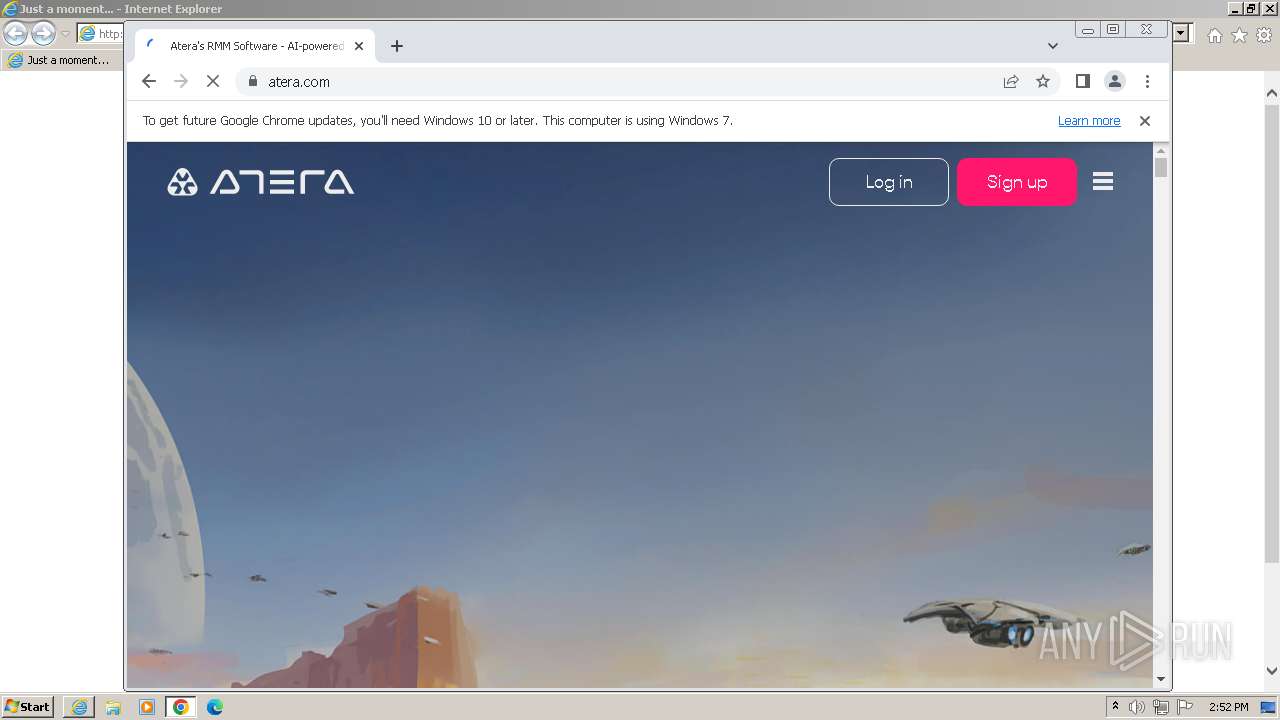
Task: Click the lock icon beside atera.com
Action: [x=252, y=82]
